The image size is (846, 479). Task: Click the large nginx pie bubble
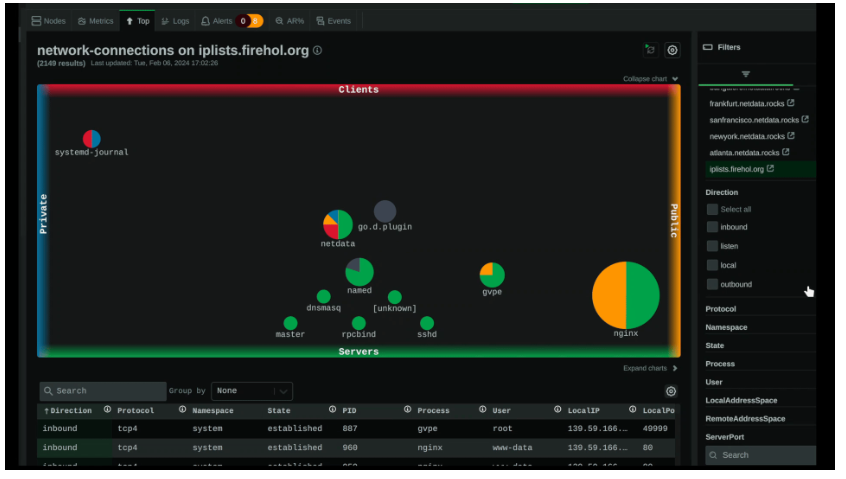625,295
